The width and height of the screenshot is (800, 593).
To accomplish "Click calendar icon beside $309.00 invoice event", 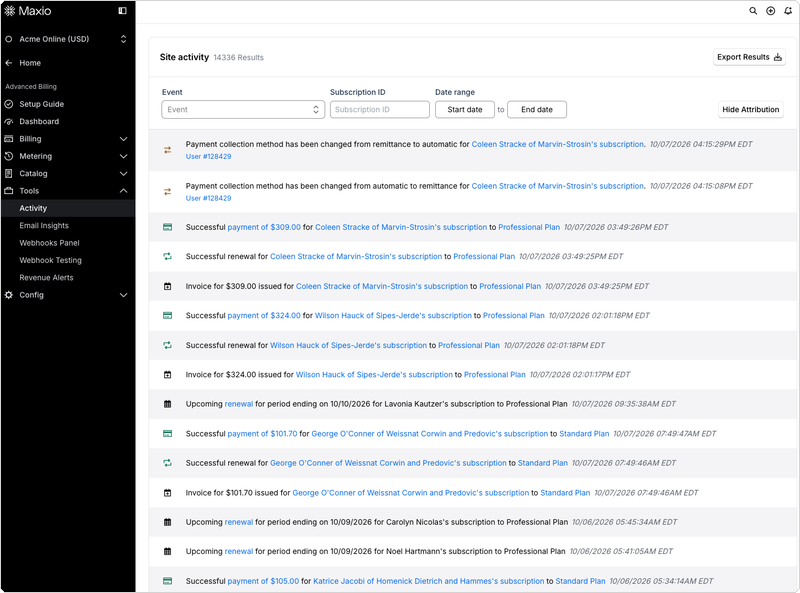I will 167,286.
